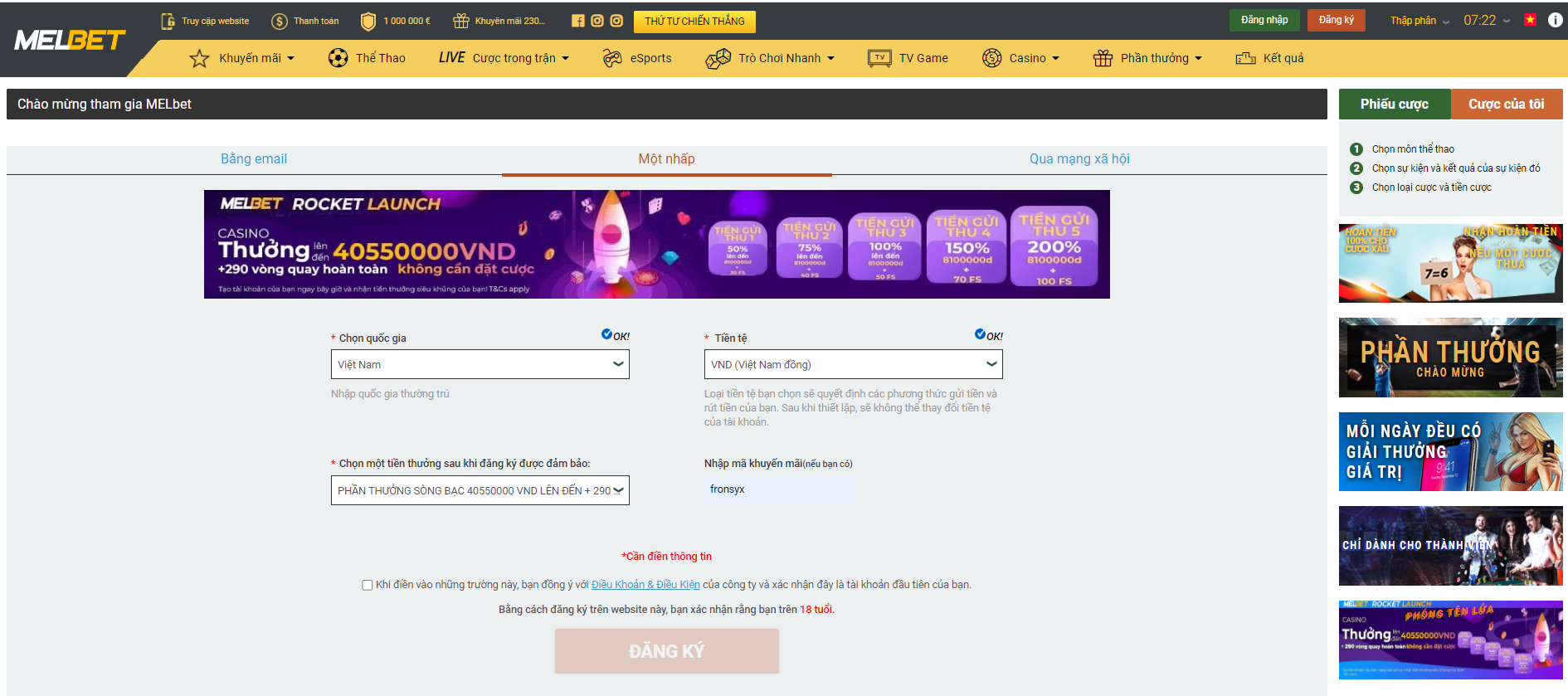This screenshot has width=1568, height=696.
Task: Click the gift icon for Khuyến mãi 230
Action: click(461, 21)
